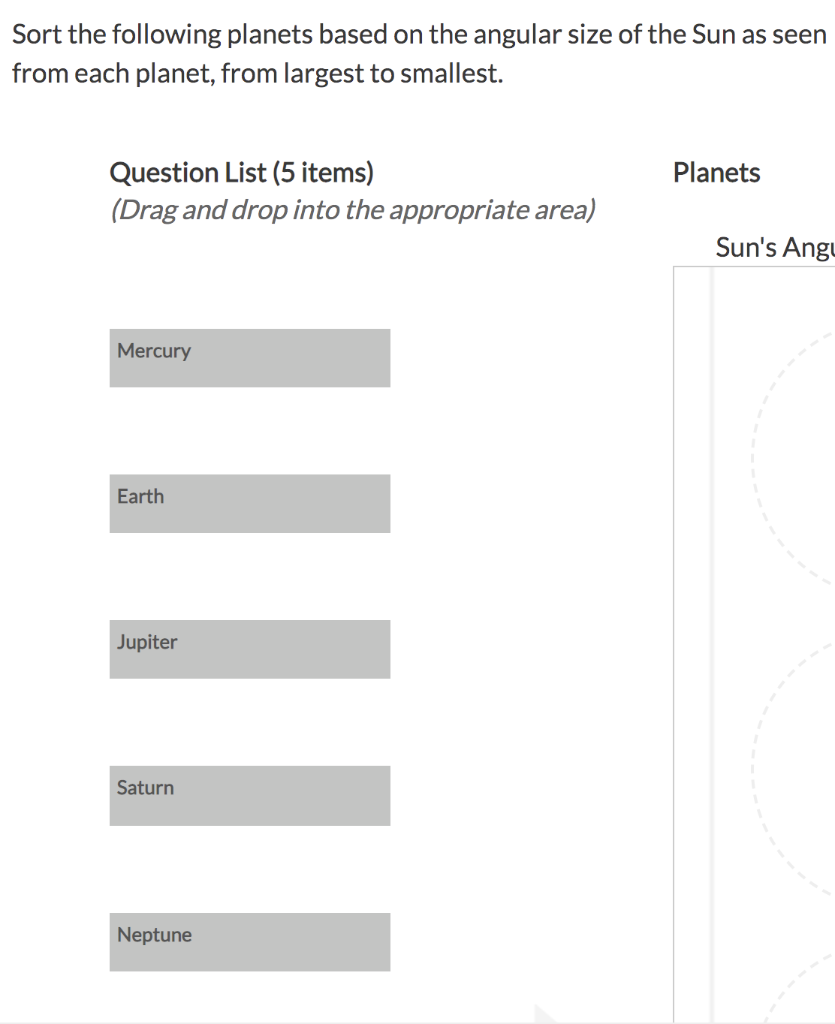Click the Mercury tile's text label
835x1024 pixels.
tap(154, 350)
